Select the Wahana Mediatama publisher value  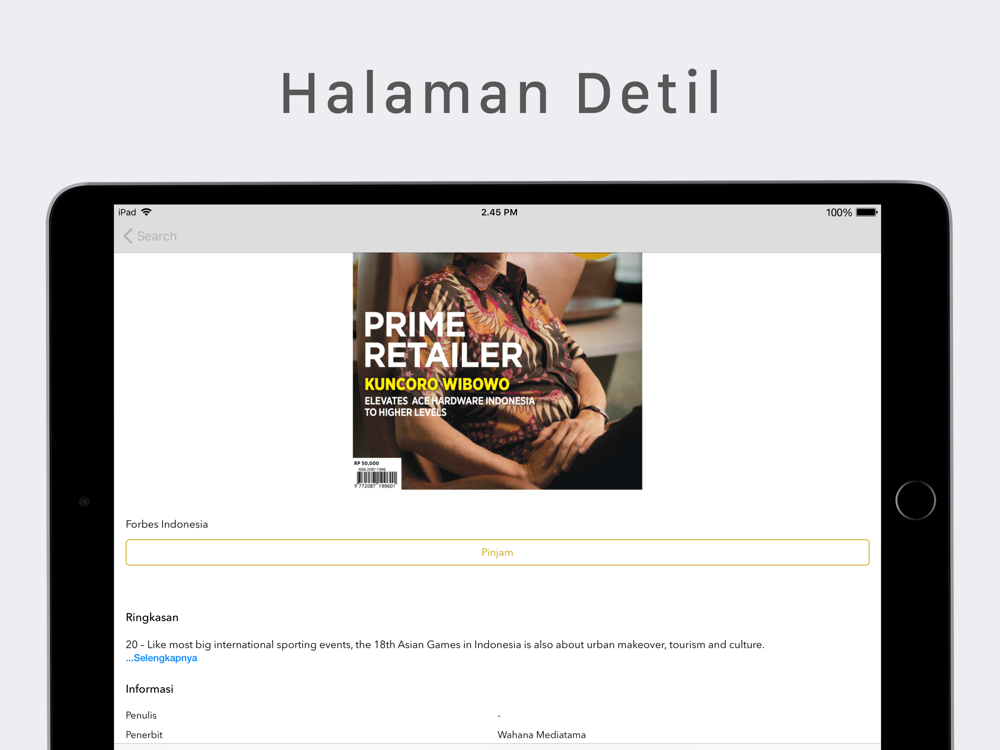[541, 735]
